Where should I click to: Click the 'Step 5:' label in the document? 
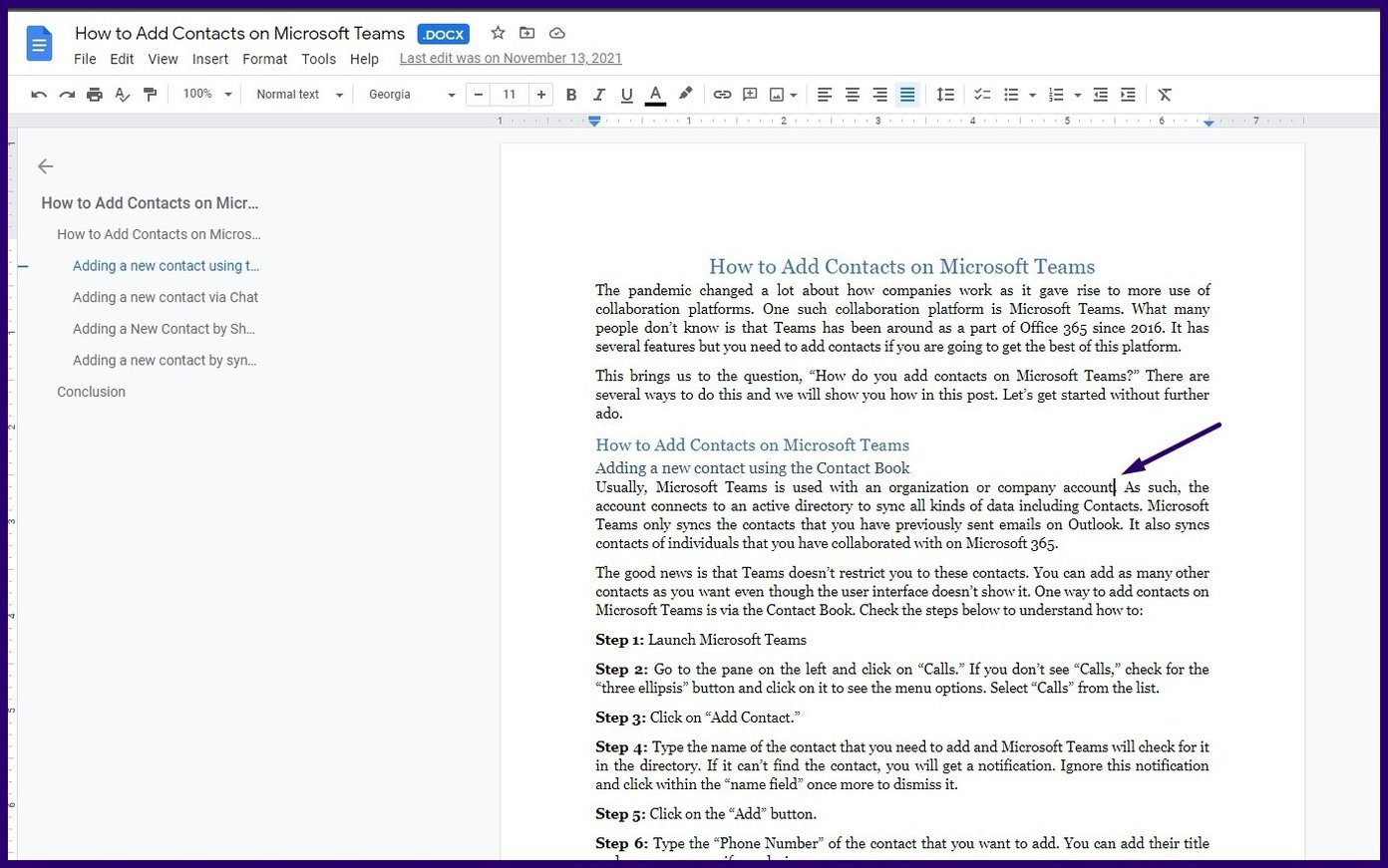click(x=620, y=813)
